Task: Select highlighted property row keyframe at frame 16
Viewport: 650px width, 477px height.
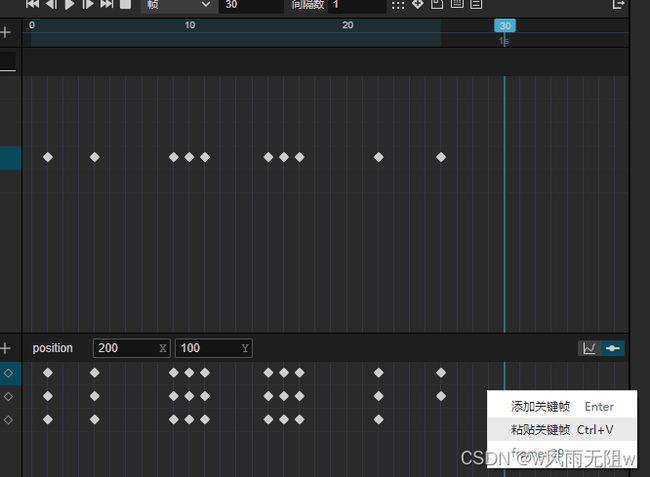Action: [x=284, y=373]
